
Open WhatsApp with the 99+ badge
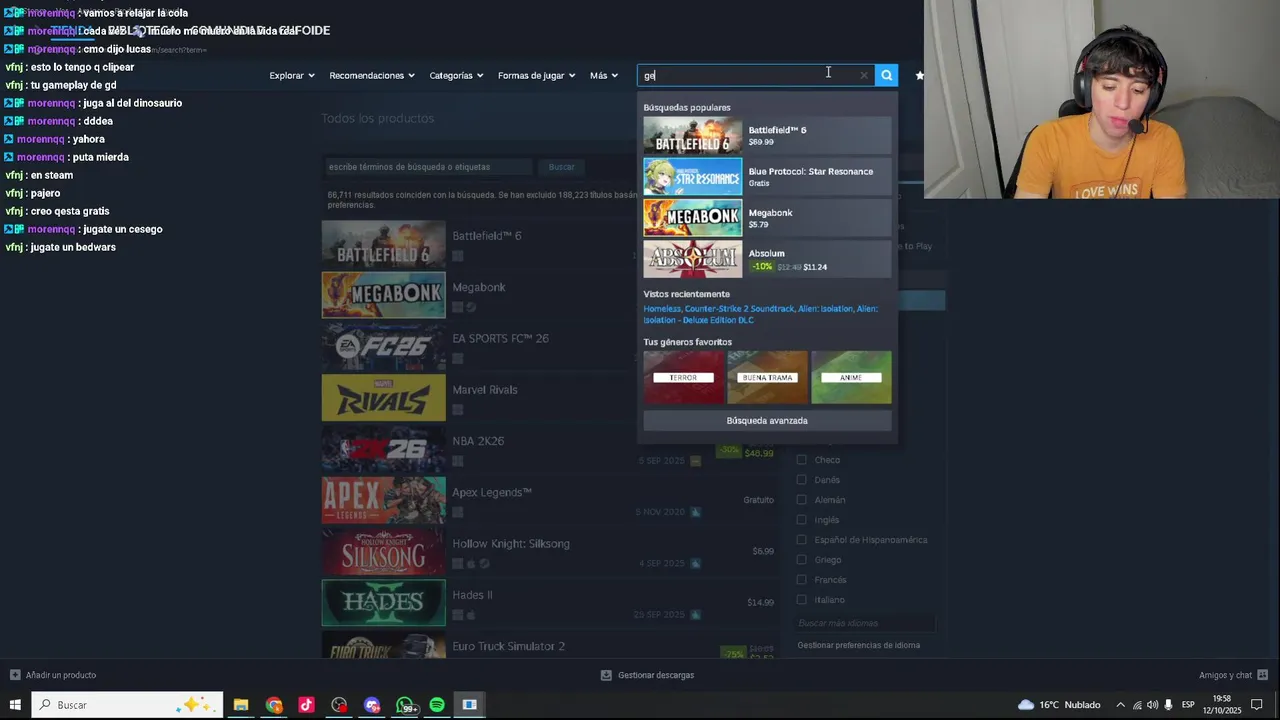(405, 705)
